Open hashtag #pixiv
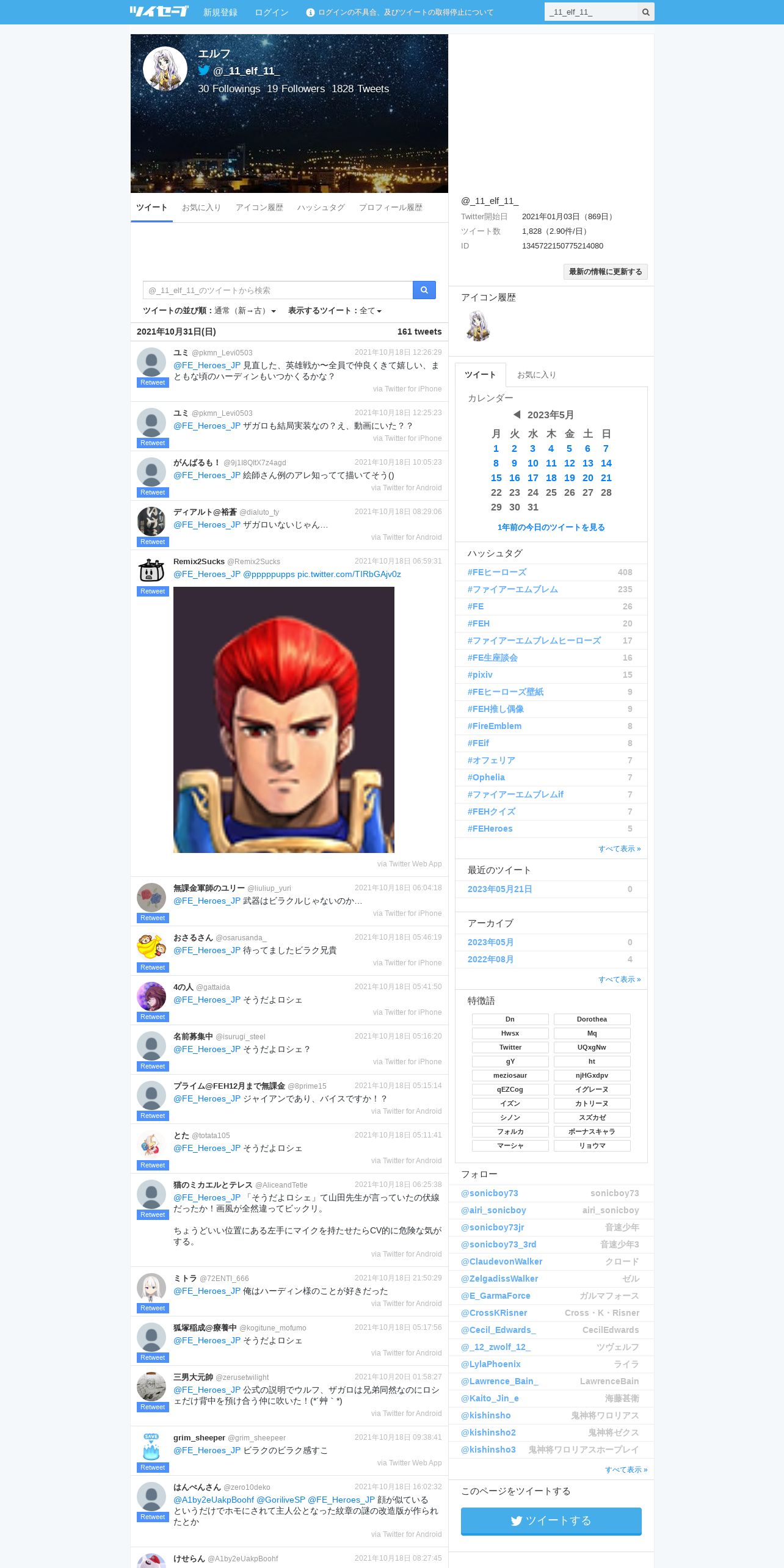The width and height of the screenshot is (784, 1568). 480,675
